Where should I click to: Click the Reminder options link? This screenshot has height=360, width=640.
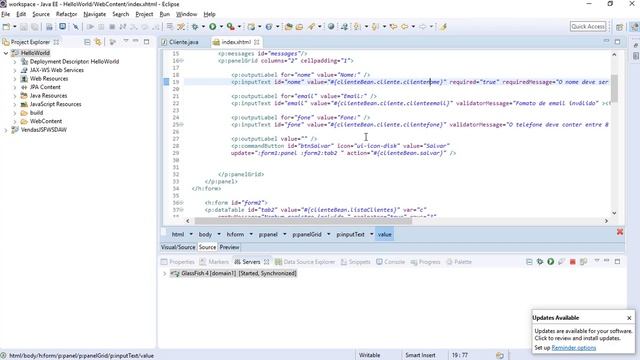coord(573,348)
